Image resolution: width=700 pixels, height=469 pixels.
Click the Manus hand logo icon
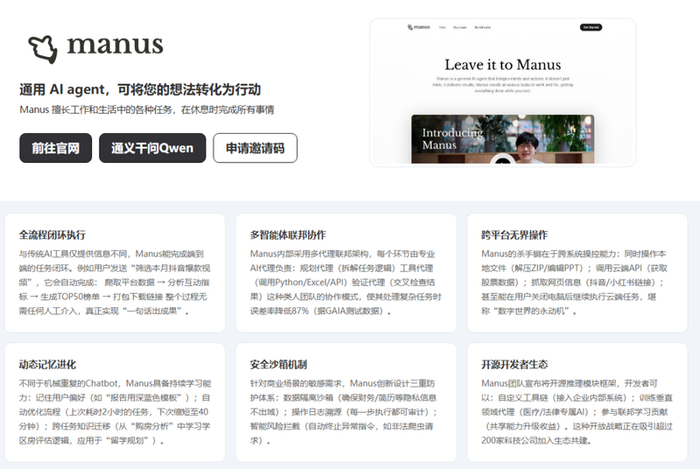pos(43,49)
